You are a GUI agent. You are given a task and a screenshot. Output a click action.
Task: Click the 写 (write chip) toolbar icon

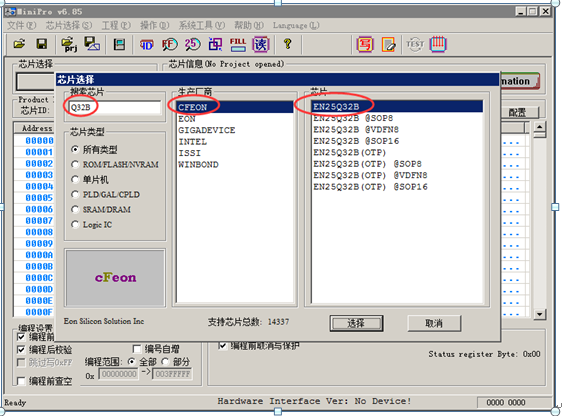click(x=365, y=44)
